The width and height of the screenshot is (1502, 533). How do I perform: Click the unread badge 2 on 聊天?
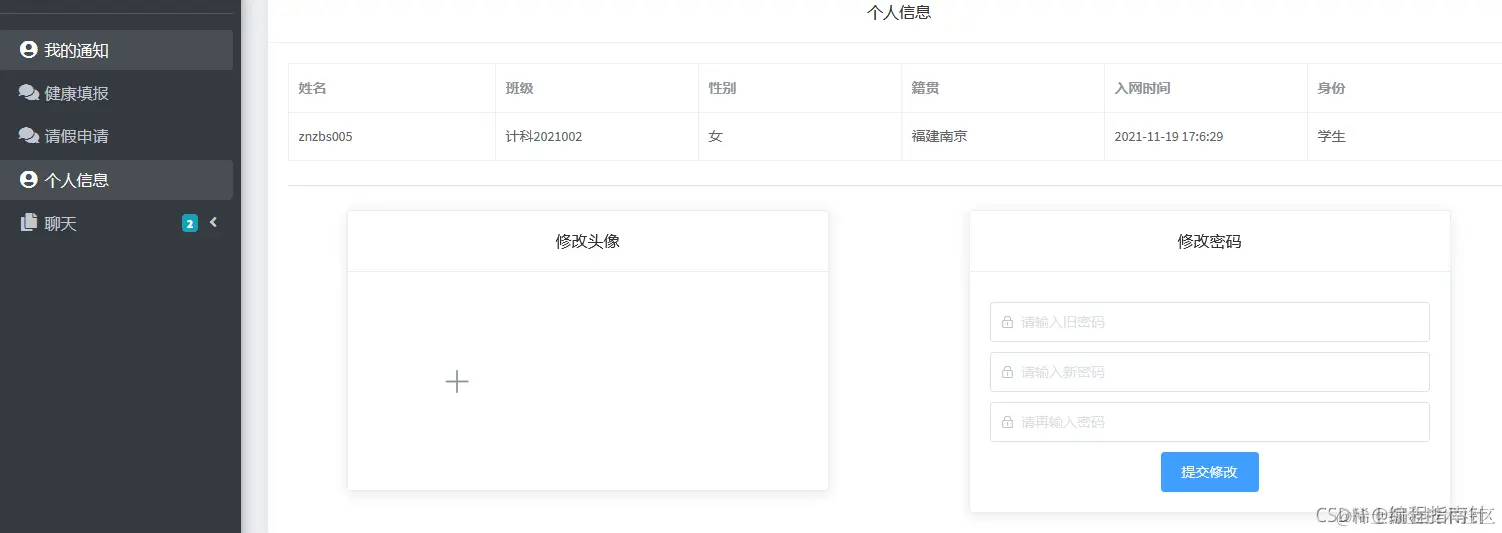(x=190, y=223)
